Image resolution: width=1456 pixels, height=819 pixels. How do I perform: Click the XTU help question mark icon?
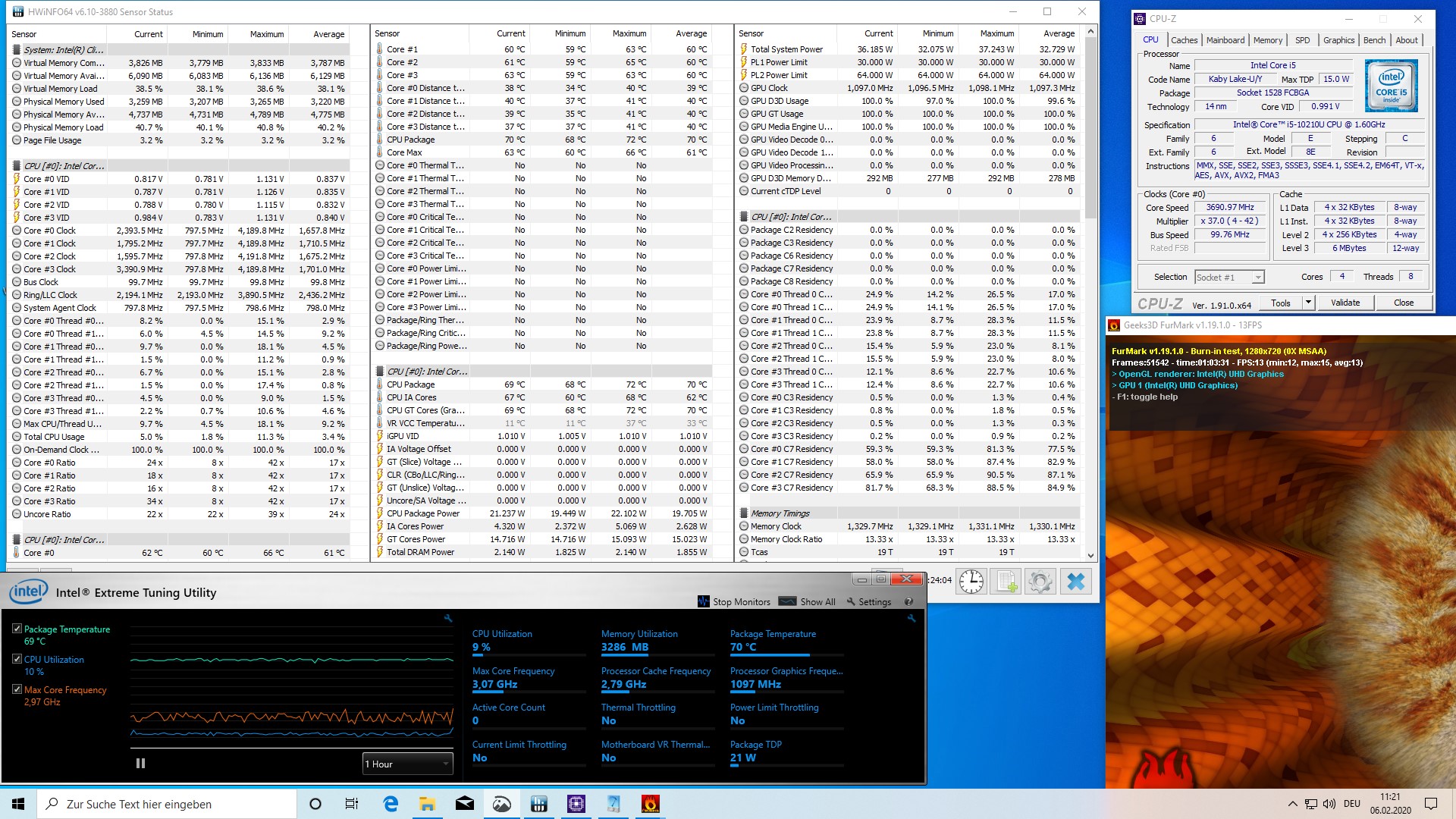click(908, 601)
